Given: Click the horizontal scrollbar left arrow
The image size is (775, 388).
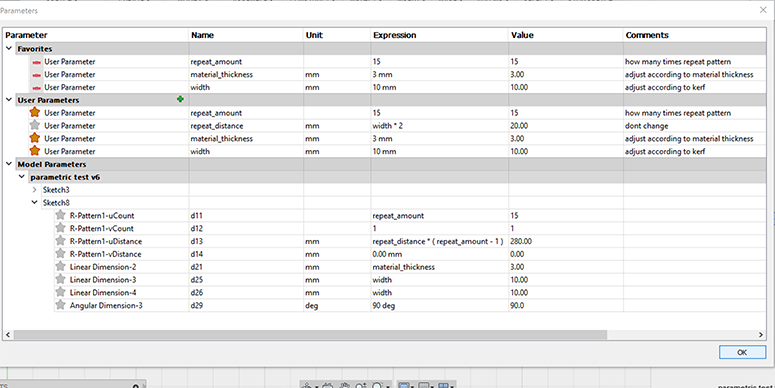Looking at the screenshot, I should (x=8, y=335).
